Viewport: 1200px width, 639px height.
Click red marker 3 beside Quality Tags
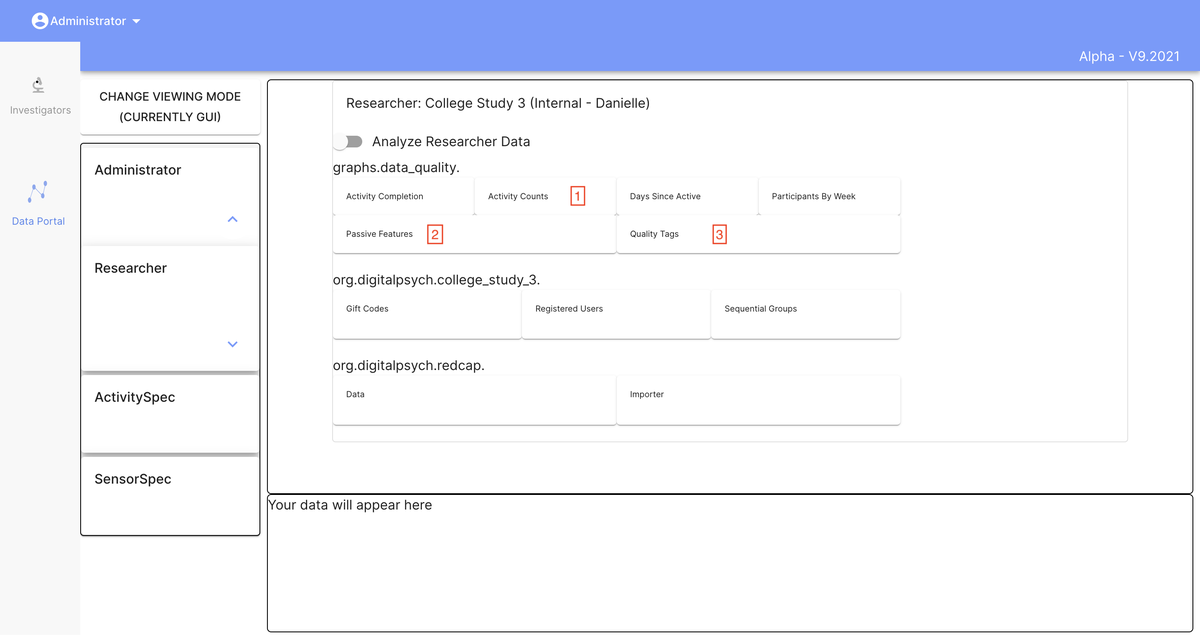[719, 233]
